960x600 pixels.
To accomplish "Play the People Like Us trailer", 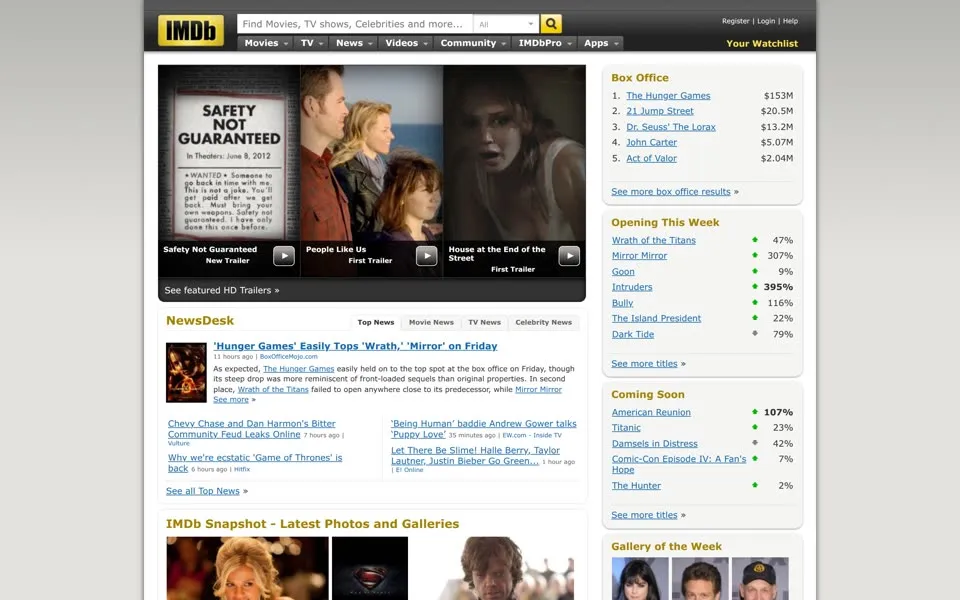I will [x=427, y=255].
